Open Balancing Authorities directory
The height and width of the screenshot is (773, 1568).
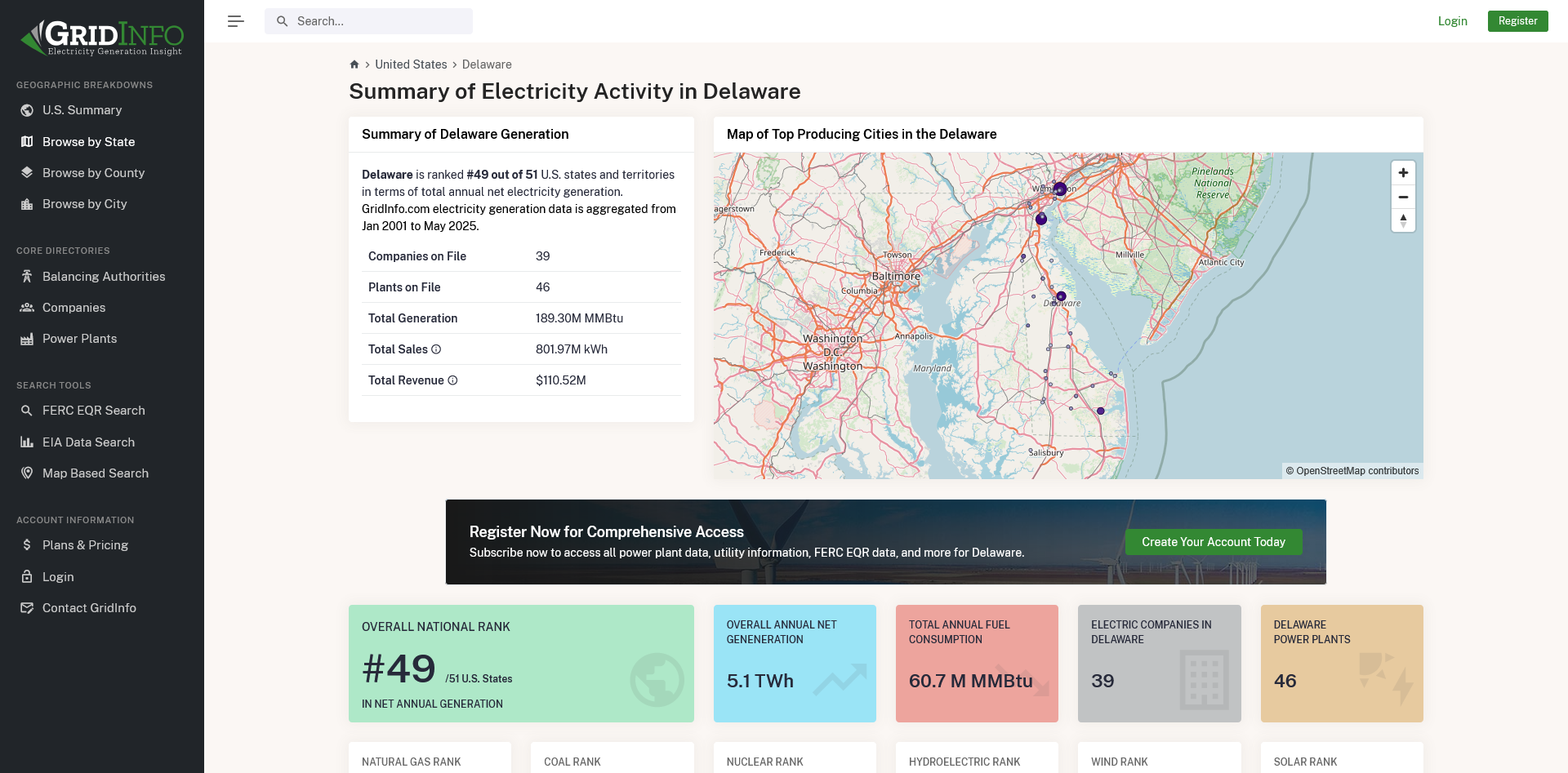pyautogui.click(x=104, y=277)
